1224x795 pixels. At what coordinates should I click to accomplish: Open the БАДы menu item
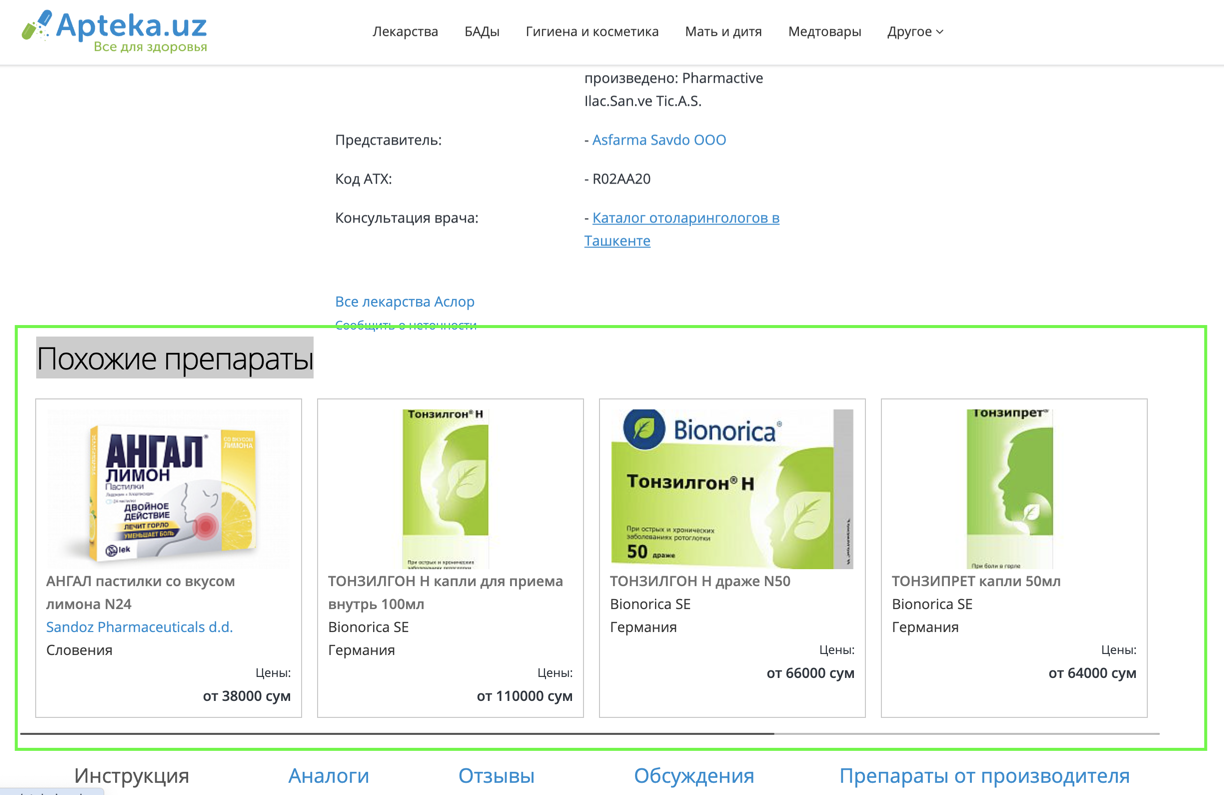click(482, 31)
